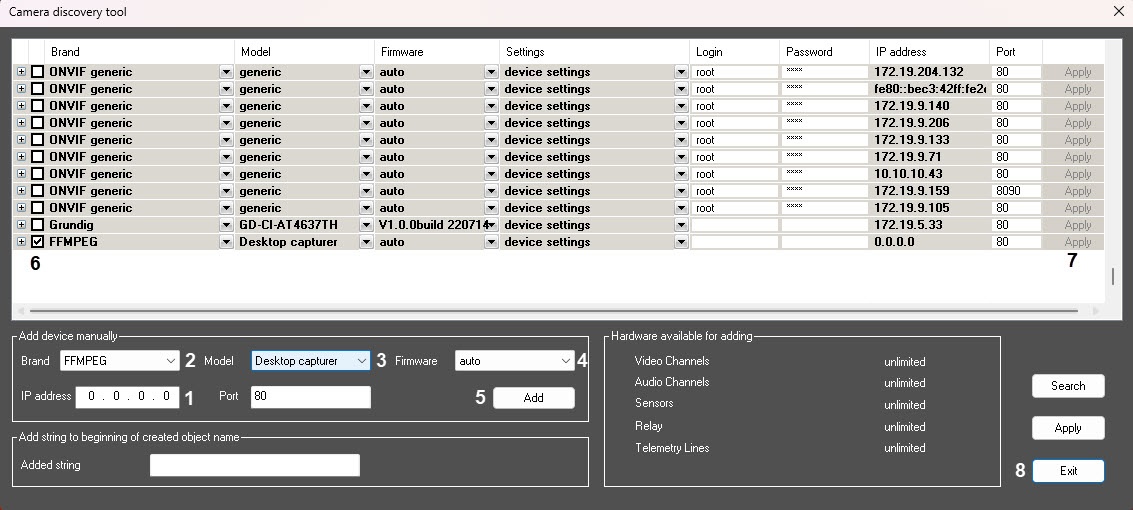This screenshot has height=510, width=1133.
Task: Check the Grundig device checkbox
Action: [x=38, y=225]
